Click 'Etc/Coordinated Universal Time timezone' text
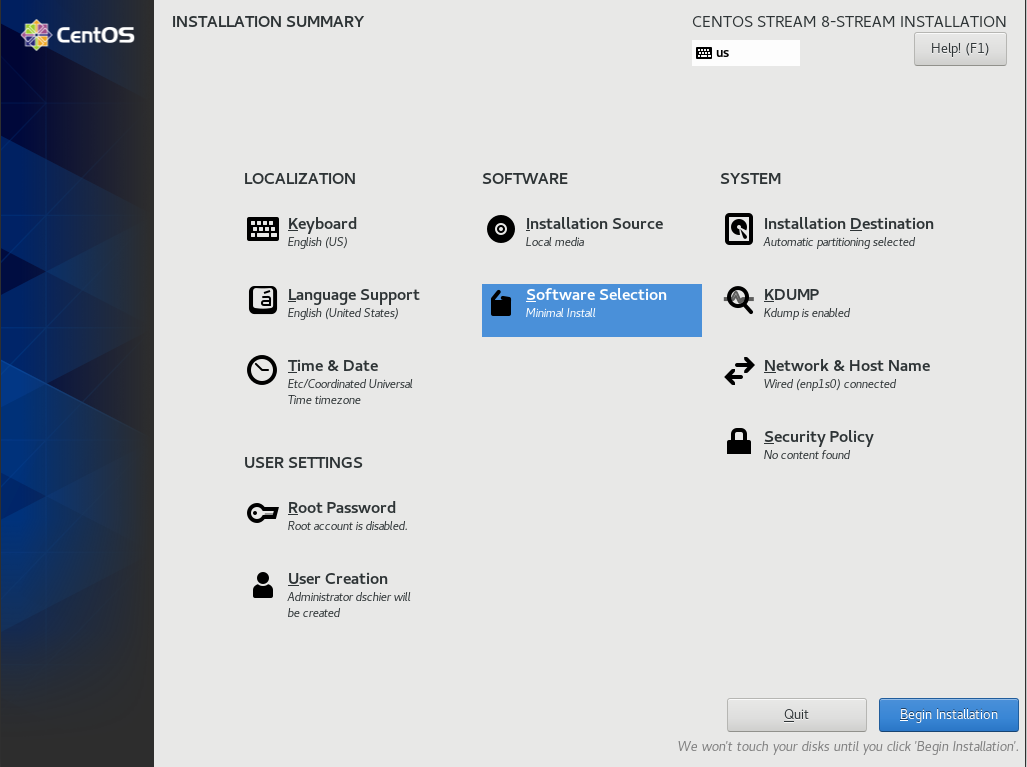The width and height of the screenshot is (1027, 767). click(x=350, y=392)
